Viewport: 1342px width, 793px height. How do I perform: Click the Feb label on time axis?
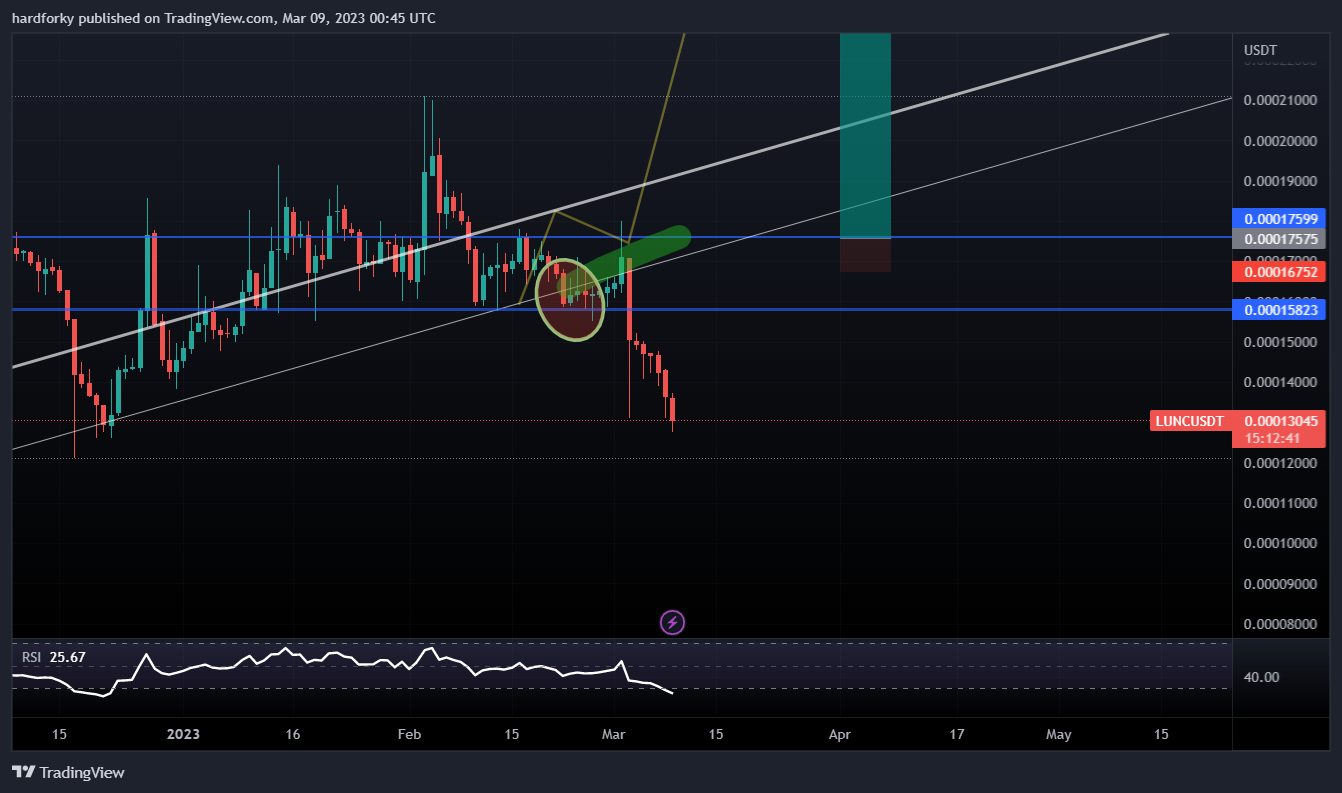click(x=410, y=734)
